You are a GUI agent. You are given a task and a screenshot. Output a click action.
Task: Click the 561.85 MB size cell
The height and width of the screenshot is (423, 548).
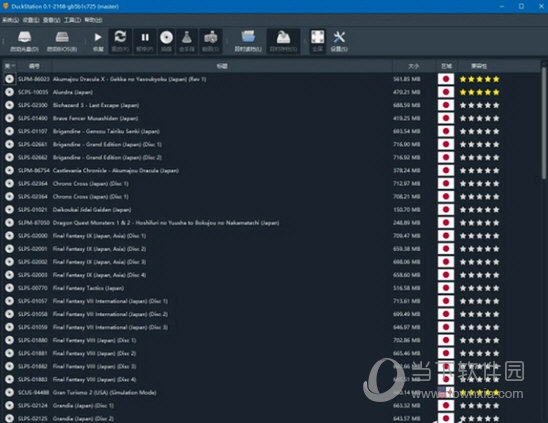click(x=407, y=79)
